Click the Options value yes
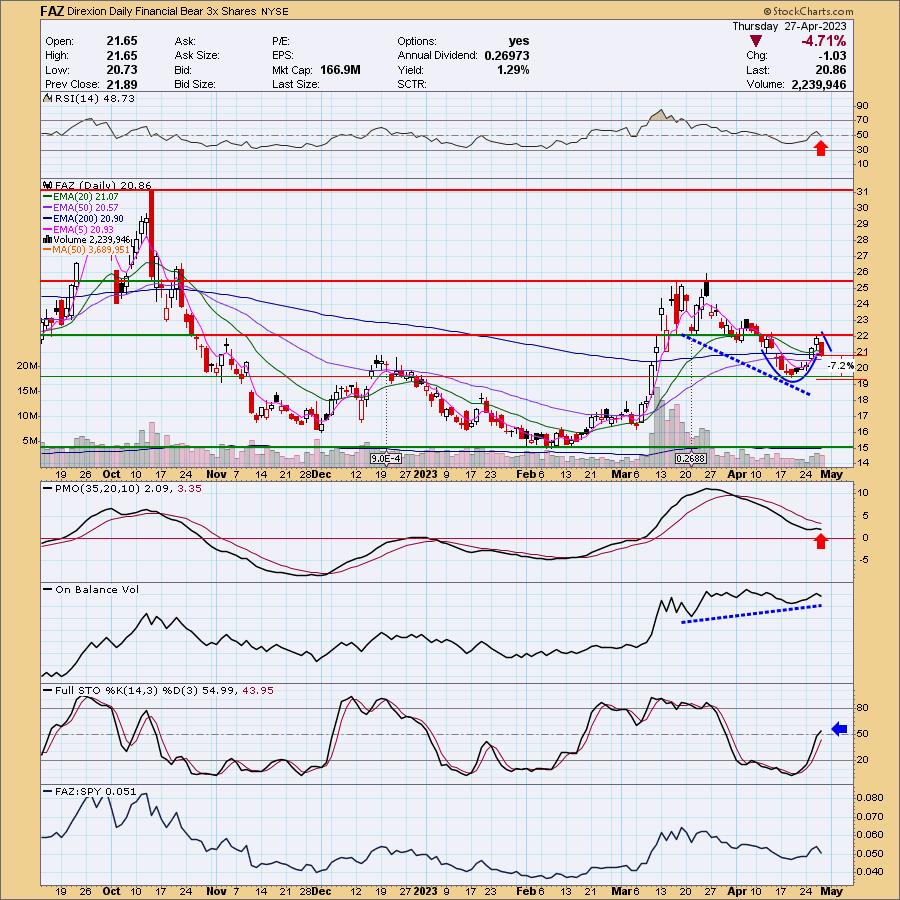 tap(519, 41)
